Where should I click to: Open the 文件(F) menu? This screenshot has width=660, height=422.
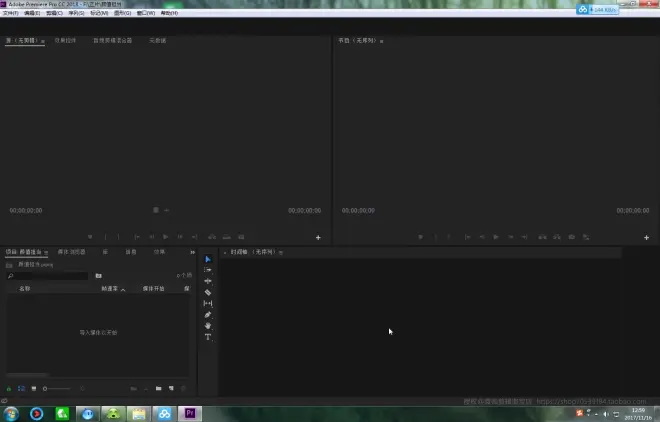[x=11, y=13]
